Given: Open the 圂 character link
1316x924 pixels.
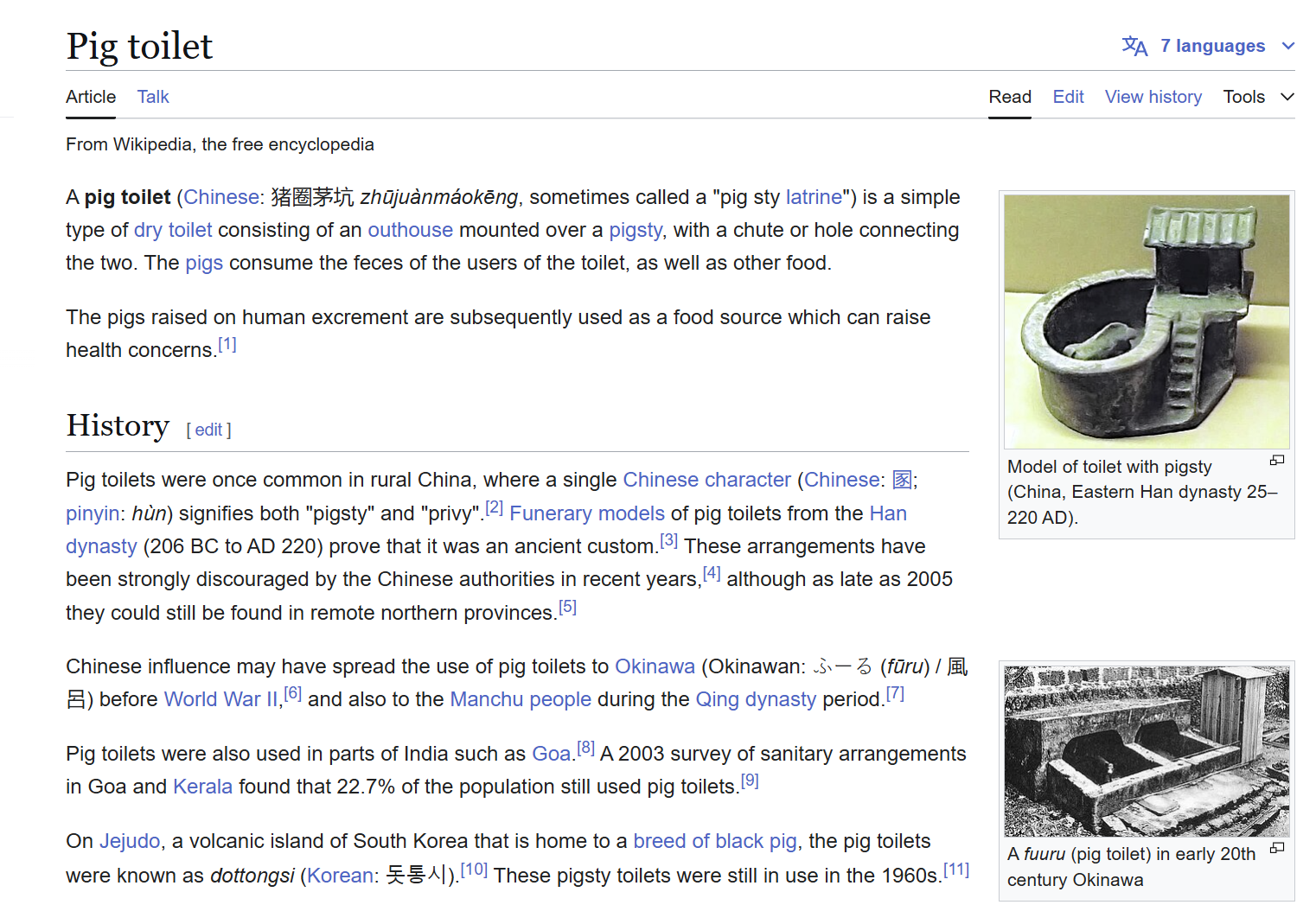Looking at the screenshot, I should pyautogui.click(x=902, y=480).
